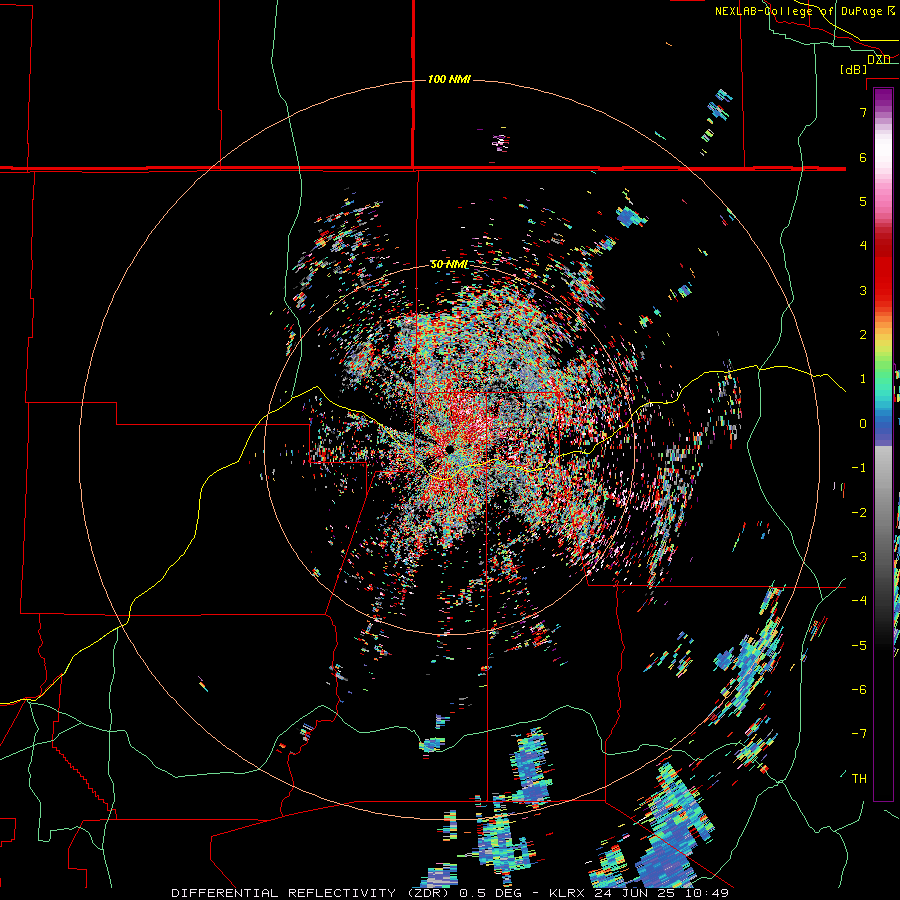Click the 100 NMI range ring label
Viewport: 900px width, 900px height.
click(x=449, y=79)
